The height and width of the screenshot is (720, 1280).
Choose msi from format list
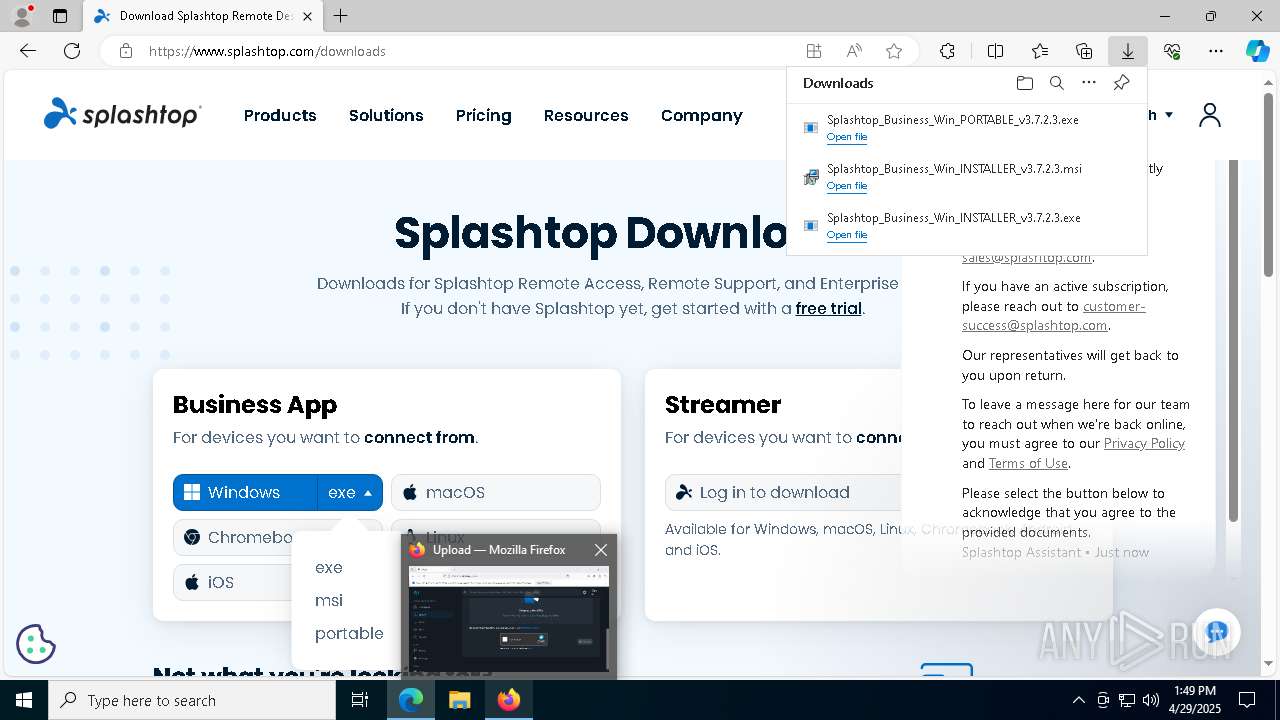(x=329, y=600)
